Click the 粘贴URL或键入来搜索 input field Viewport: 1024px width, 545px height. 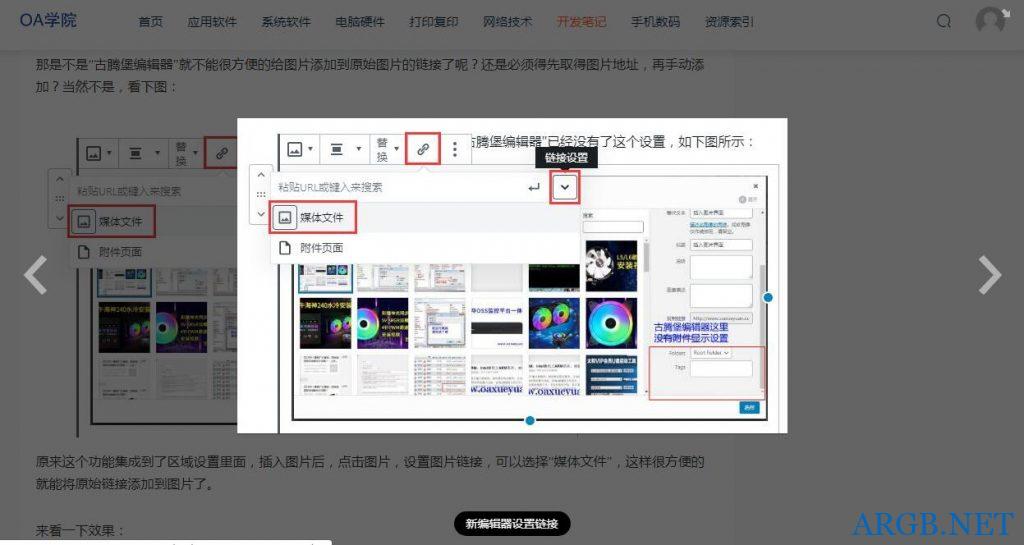(398, 187)
